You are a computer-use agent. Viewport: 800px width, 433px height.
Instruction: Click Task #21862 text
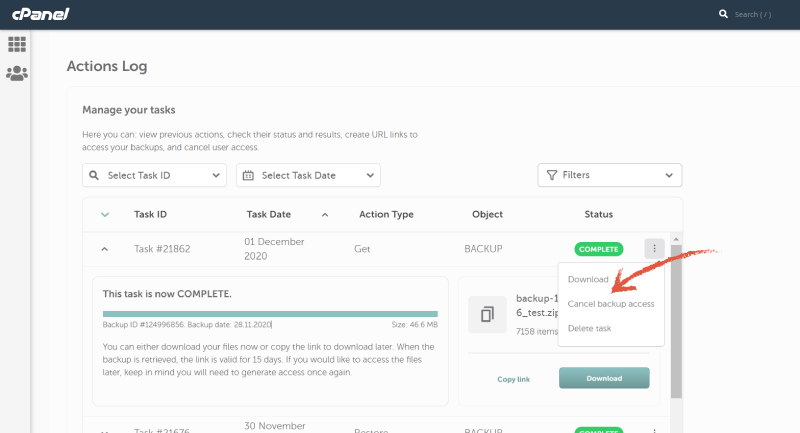162,249
